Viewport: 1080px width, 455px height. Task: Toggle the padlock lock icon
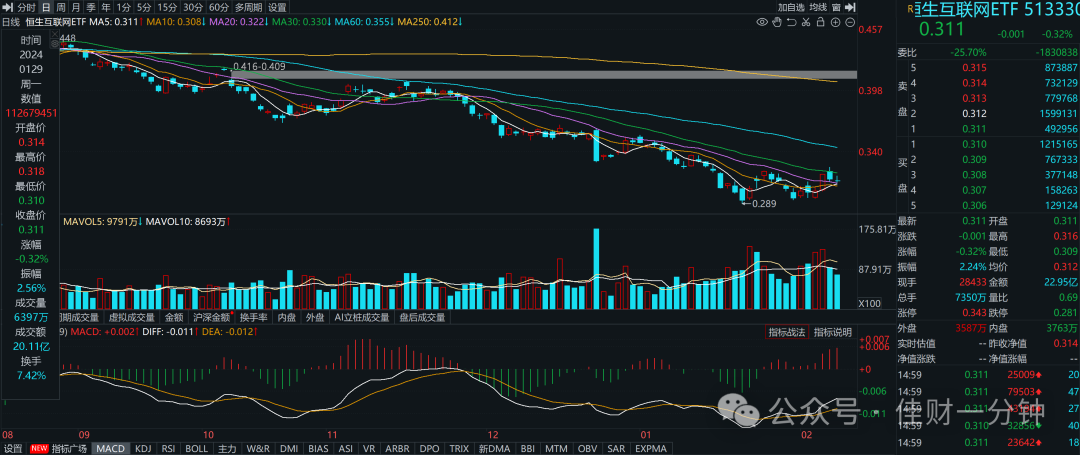820,22
